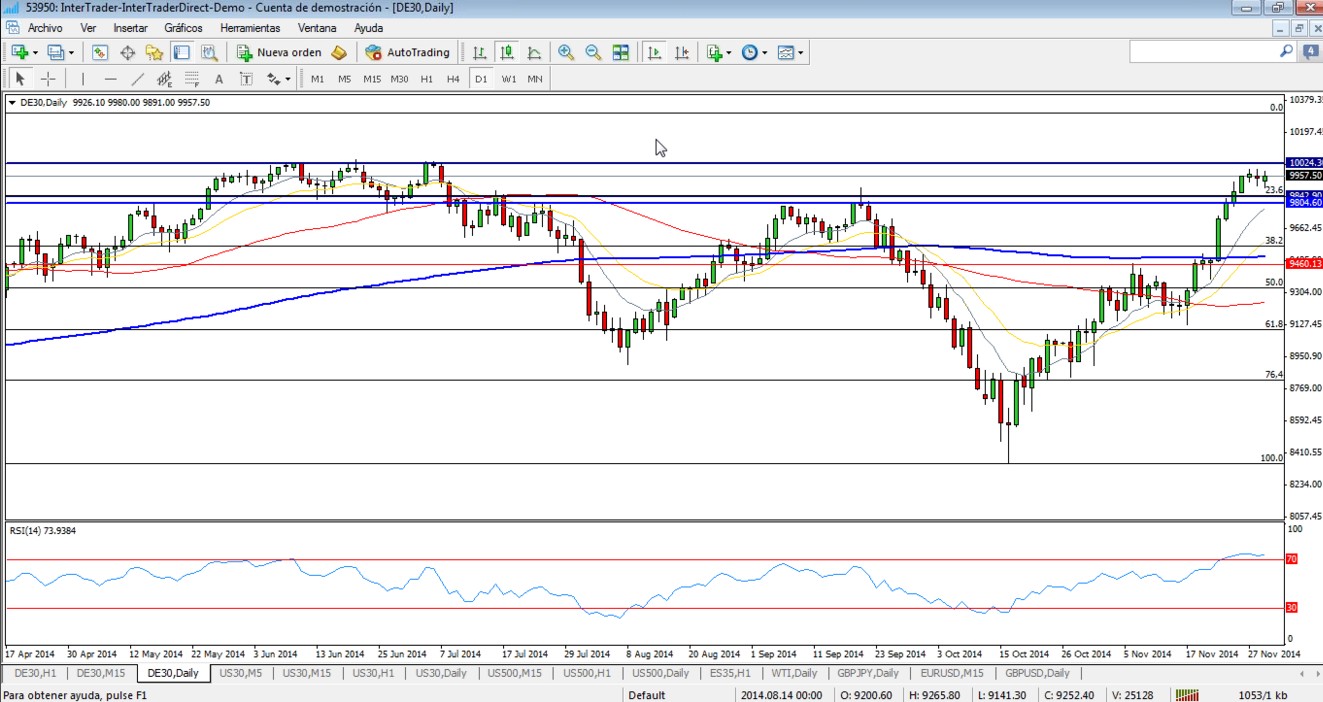Switch timeframe to W1
Image resolution: width=1323 pixels, height=702 pixels.
(x=508, y=78)
